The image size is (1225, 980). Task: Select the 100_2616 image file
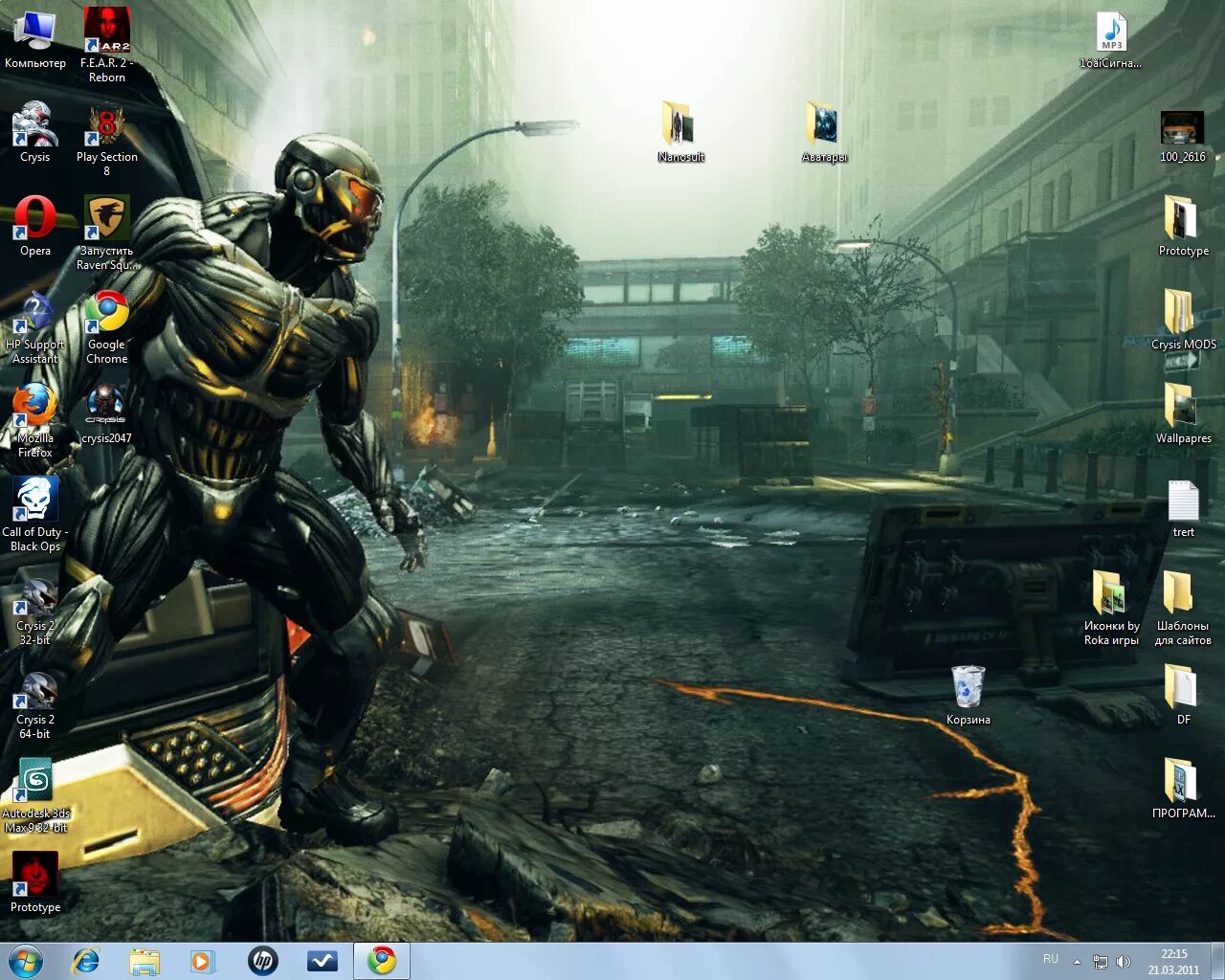1183,136
